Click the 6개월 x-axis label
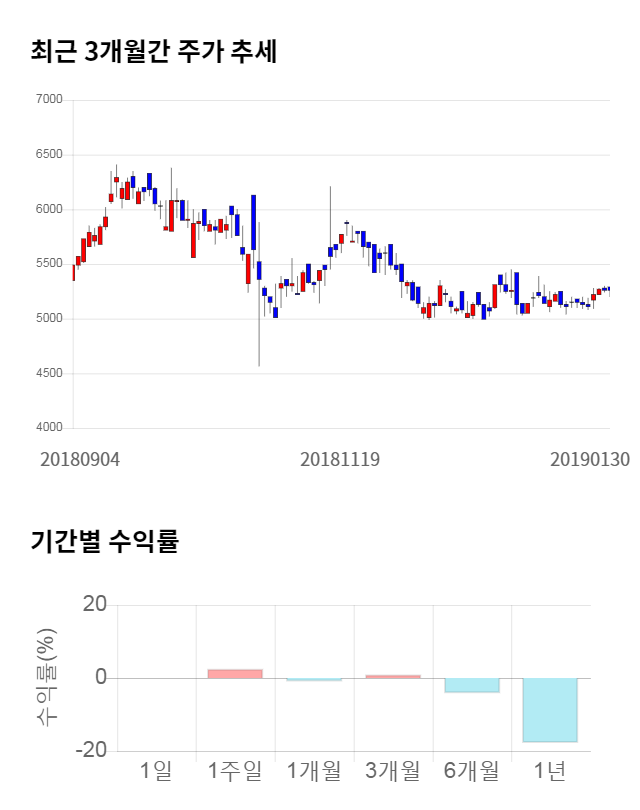 point(471,771)
